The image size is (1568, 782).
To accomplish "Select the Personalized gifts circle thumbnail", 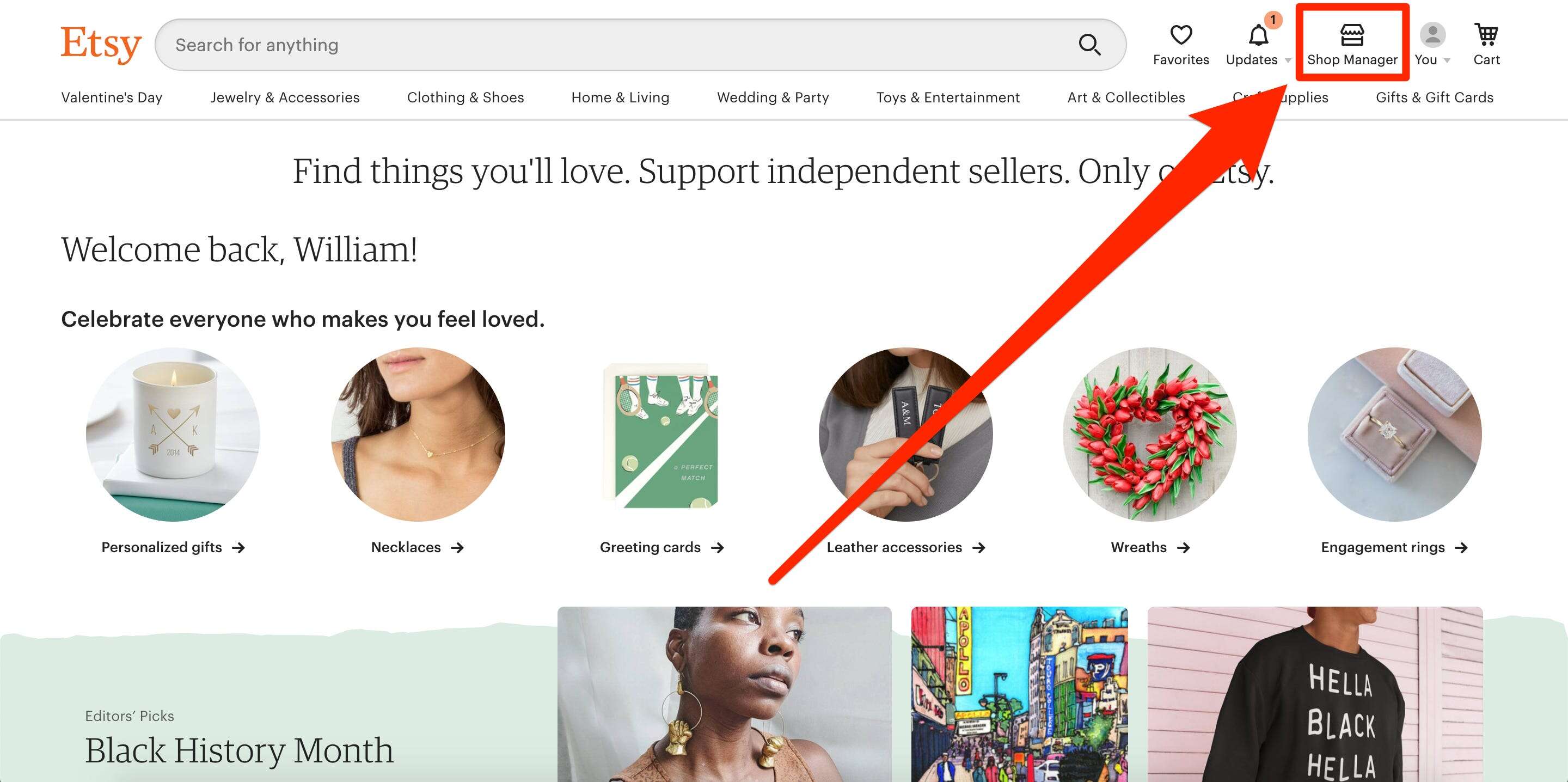I will (x=173, y=433).
